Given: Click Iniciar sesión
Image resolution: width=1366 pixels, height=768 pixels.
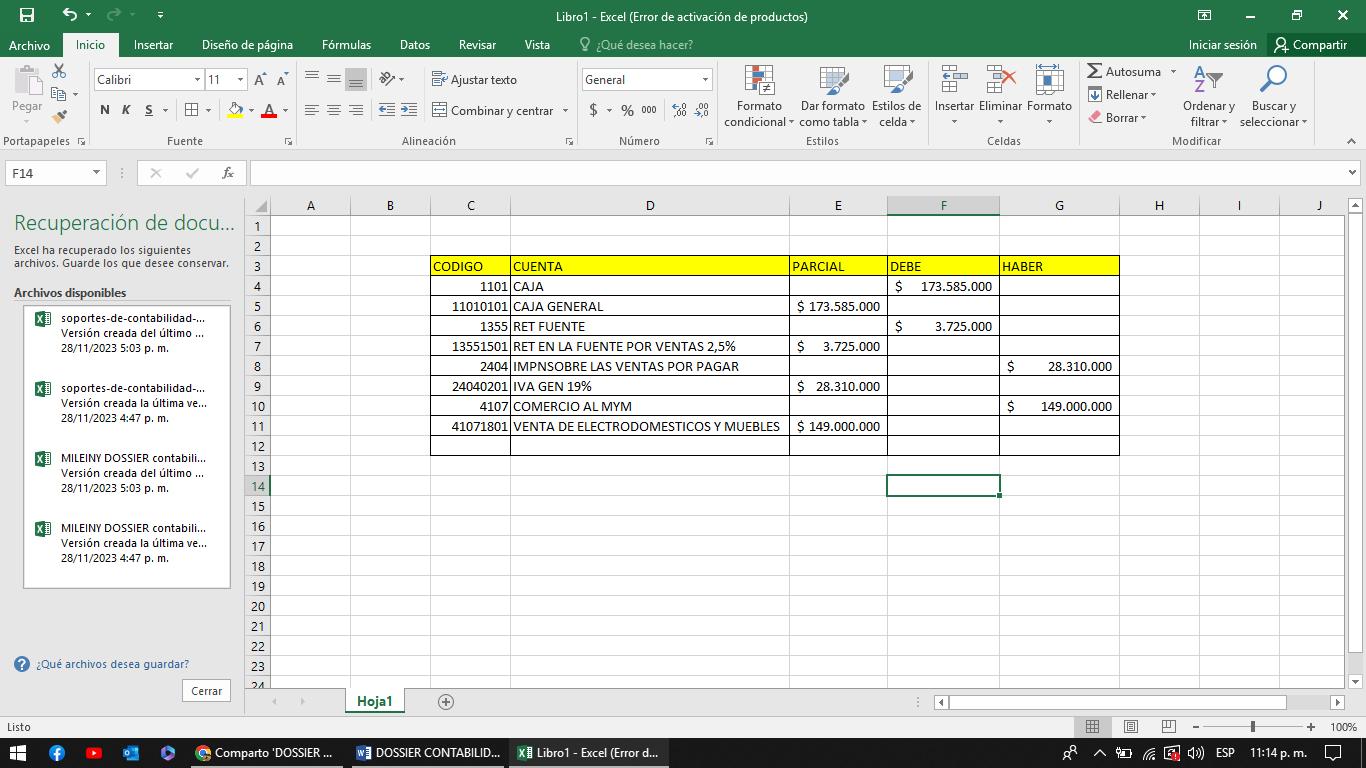Looking at the screenshot, I should (x=1222, y=45).
